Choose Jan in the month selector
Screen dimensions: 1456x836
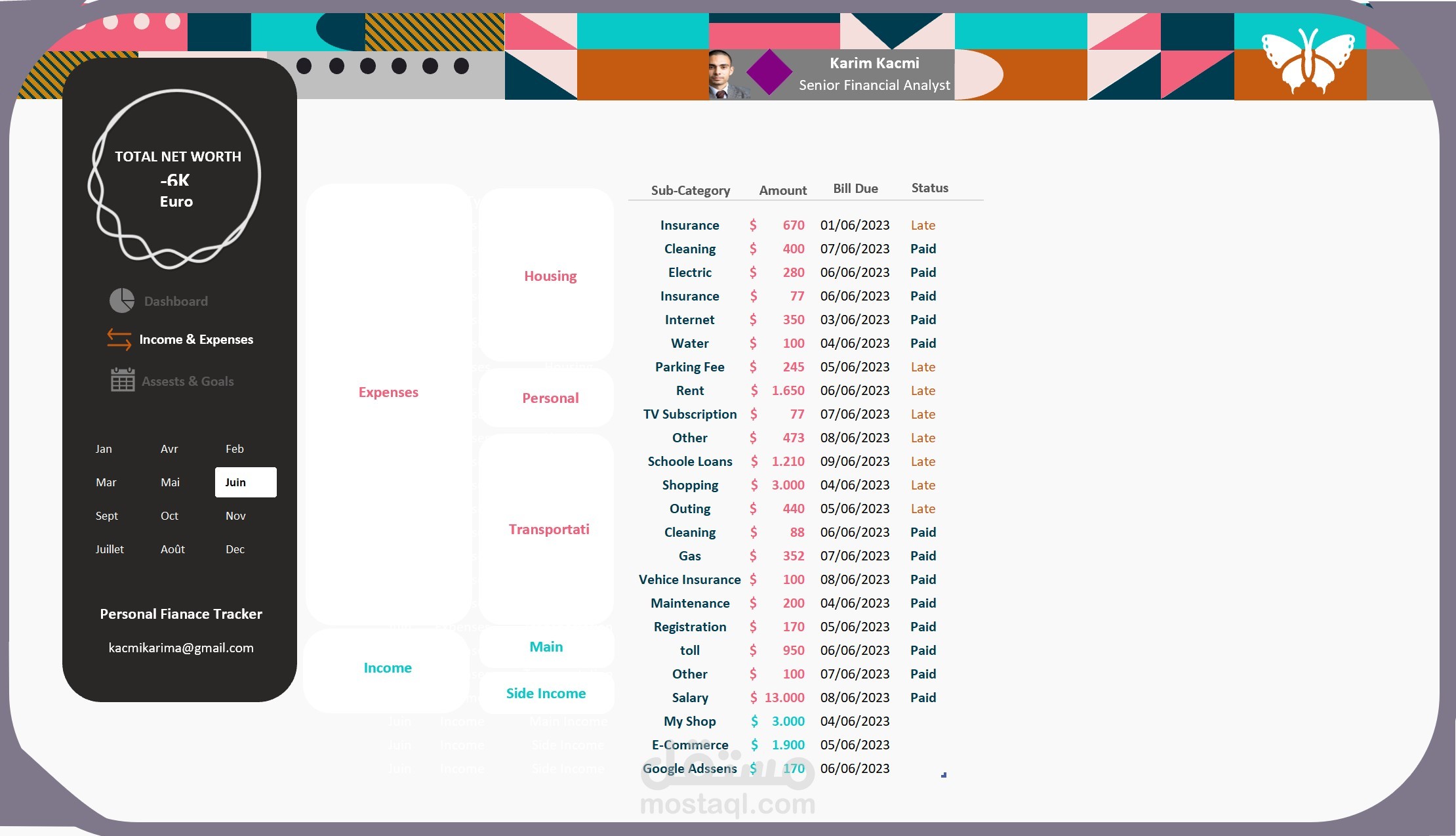coord(104,449)
